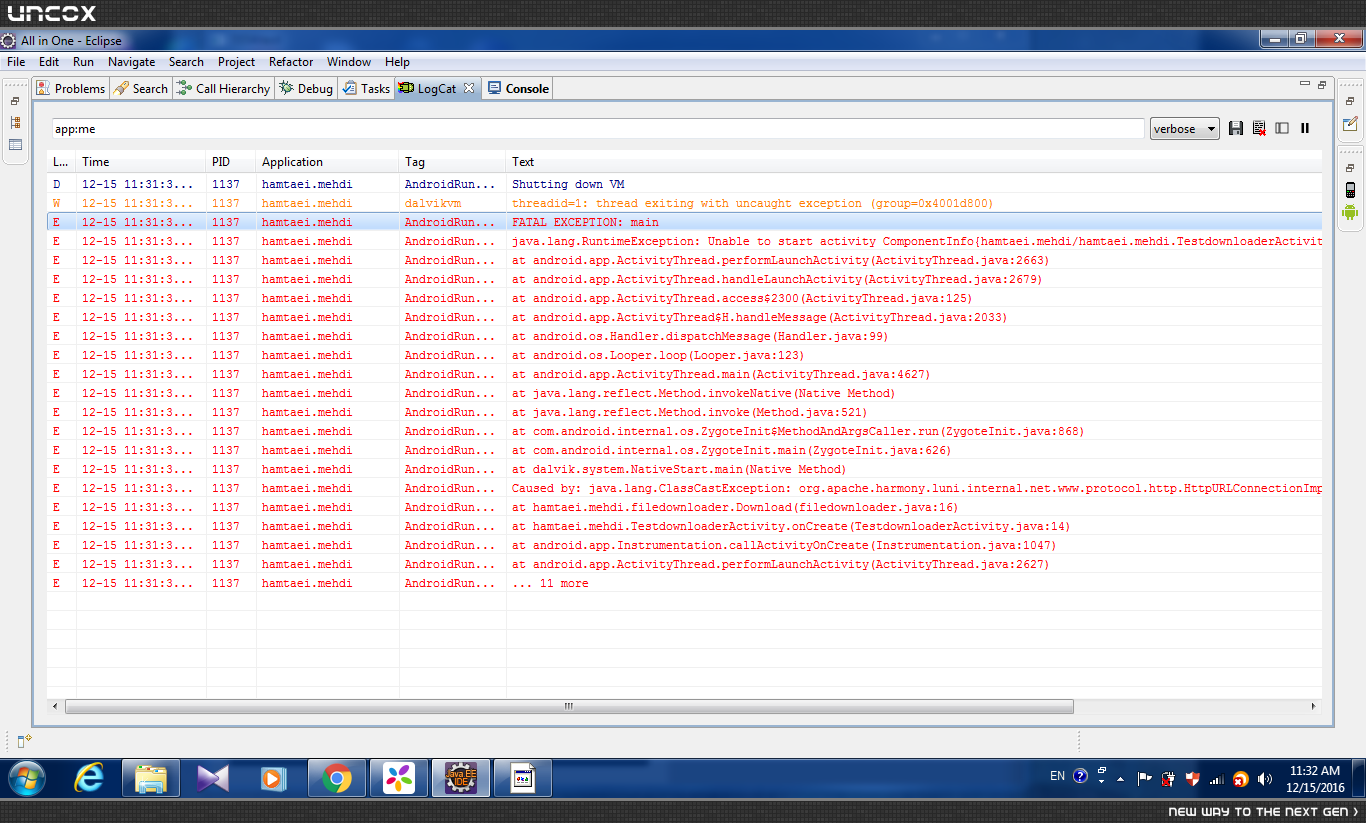The image size is (1366, 823).
Task: Restore the upper right trim stack
Action: click(1350, 101)
